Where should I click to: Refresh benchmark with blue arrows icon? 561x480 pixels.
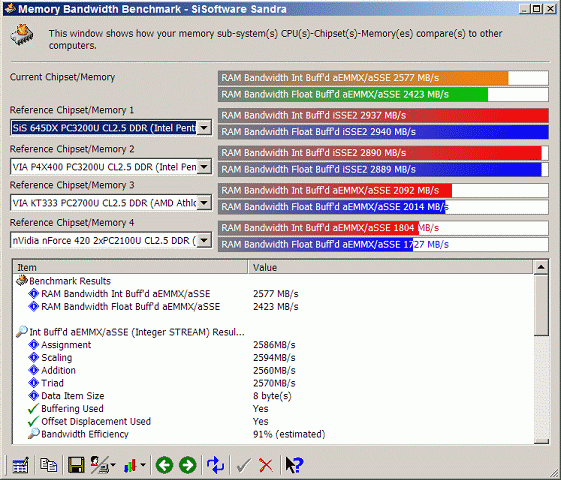215,465
